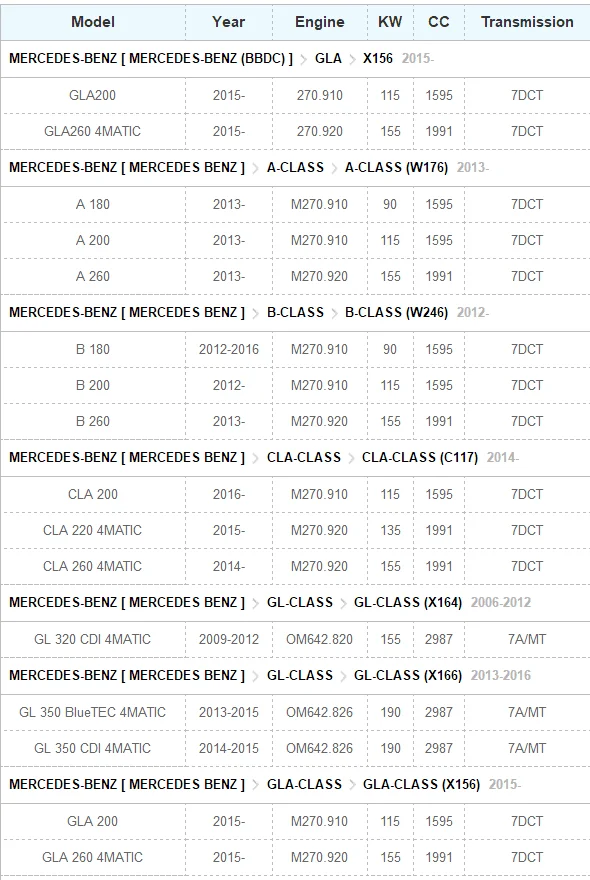The width and height of the screenshot is (590, 880).
Task: Open the A-CLASS (W176) breadcrumb link
Action: pyautogui.click(x=396, y=167)
